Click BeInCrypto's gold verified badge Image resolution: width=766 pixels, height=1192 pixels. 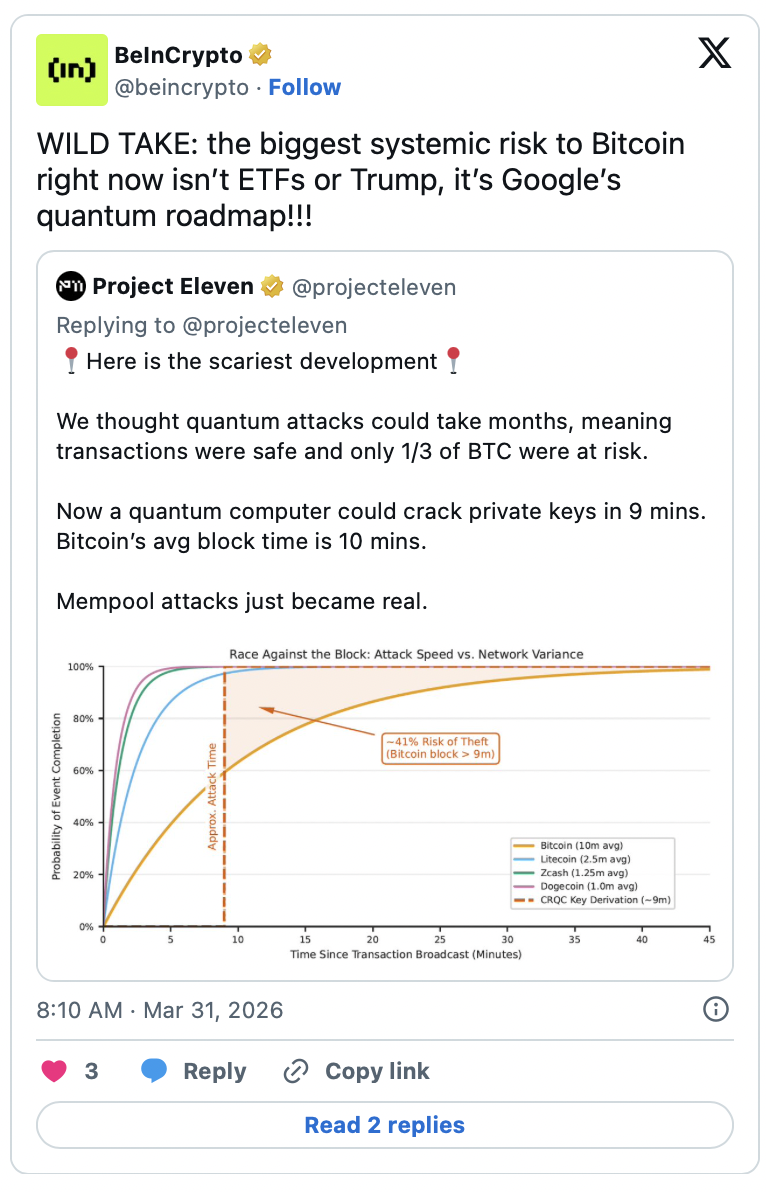[x=261, y=54]
